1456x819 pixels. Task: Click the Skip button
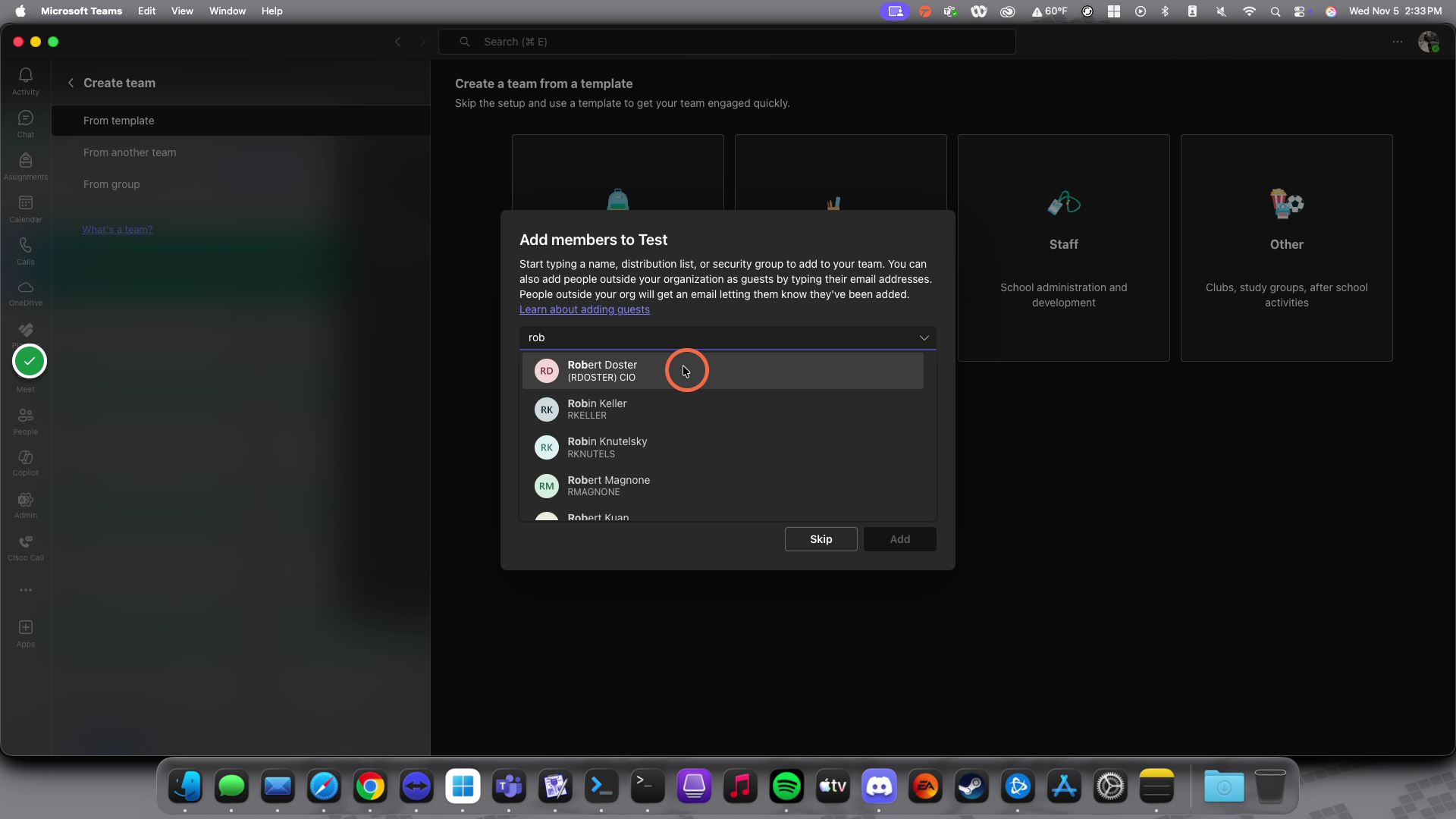pyautogui.click(x=821, y=539)
